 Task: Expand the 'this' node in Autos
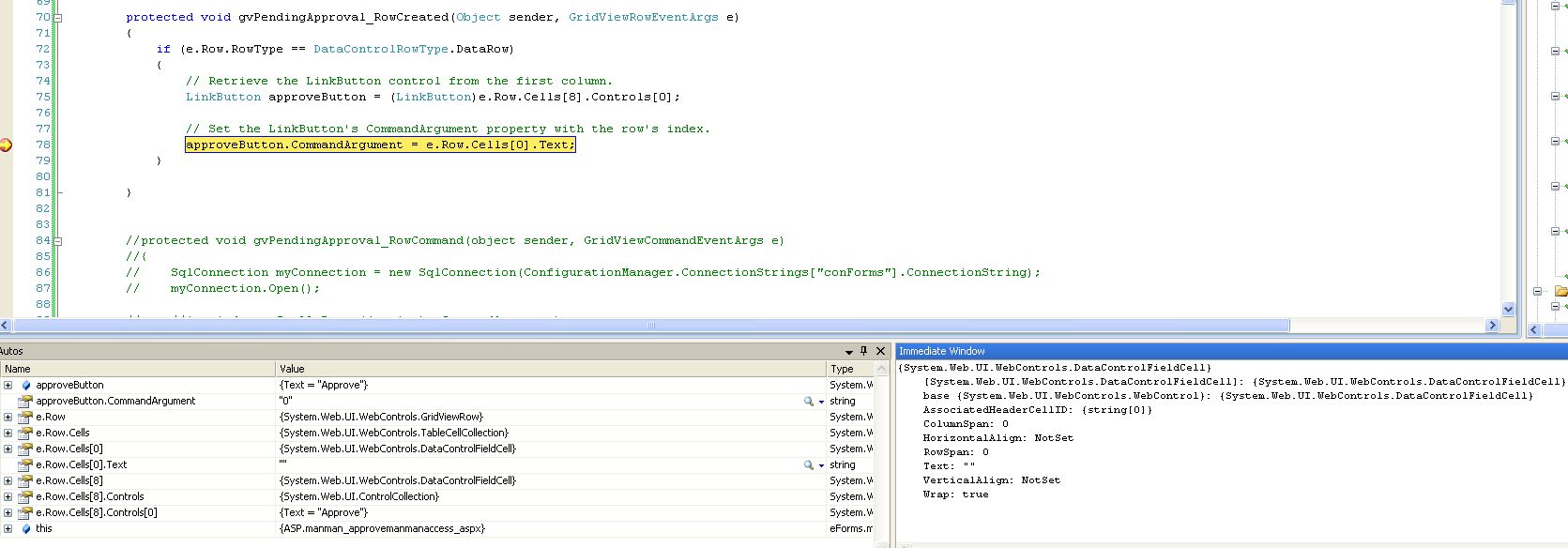(8, 528)
